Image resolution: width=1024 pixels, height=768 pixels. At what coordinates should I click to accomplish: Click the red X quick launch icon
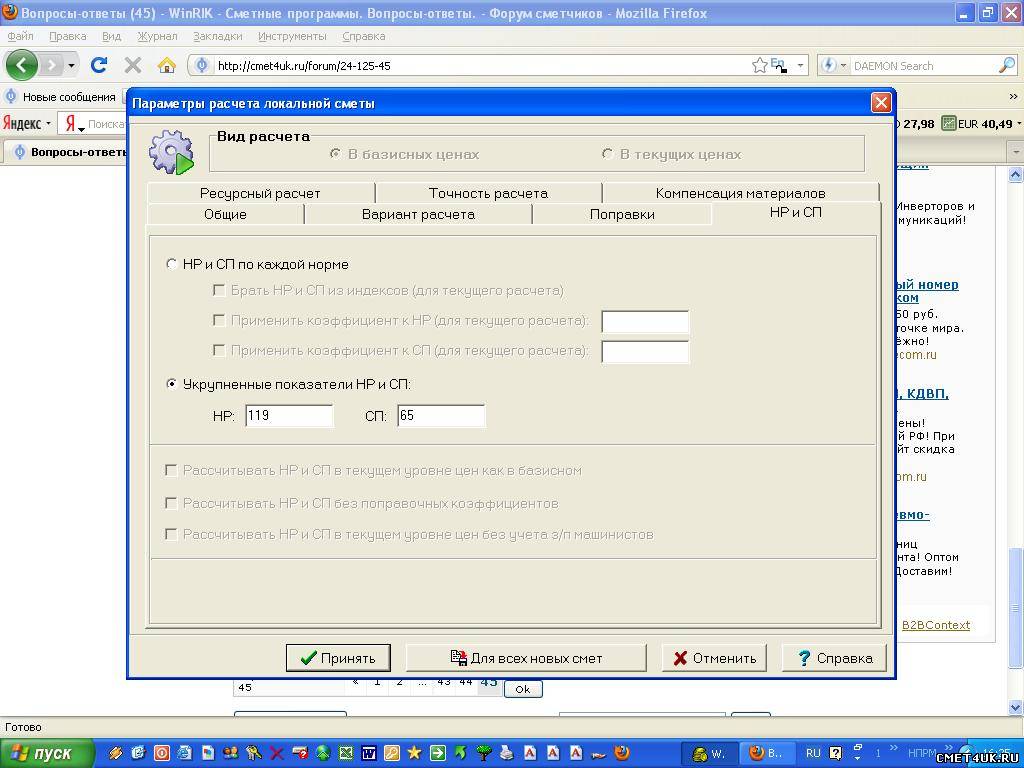277,753
